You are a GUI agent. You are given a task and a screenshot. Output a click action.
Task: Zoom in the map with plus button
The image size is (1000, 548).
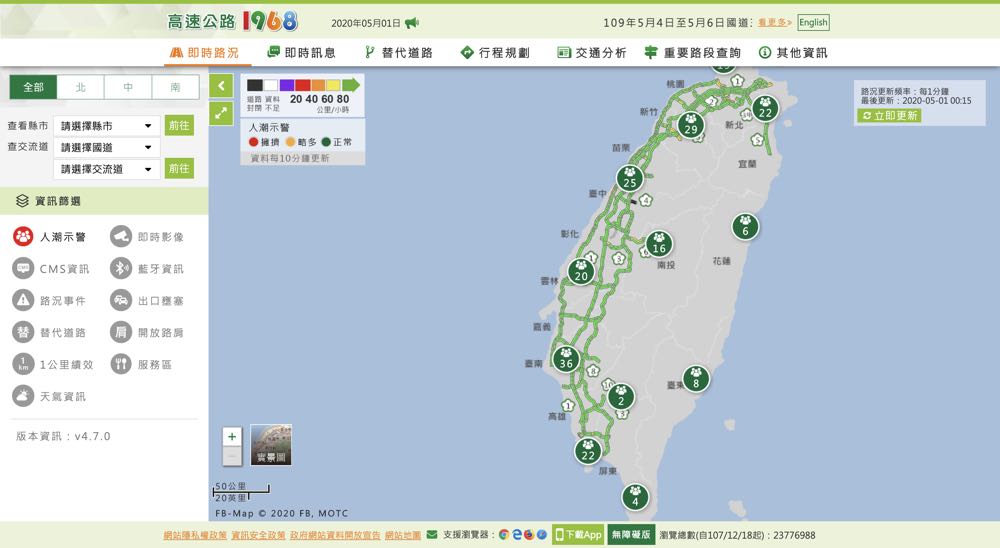click(232, 437)
